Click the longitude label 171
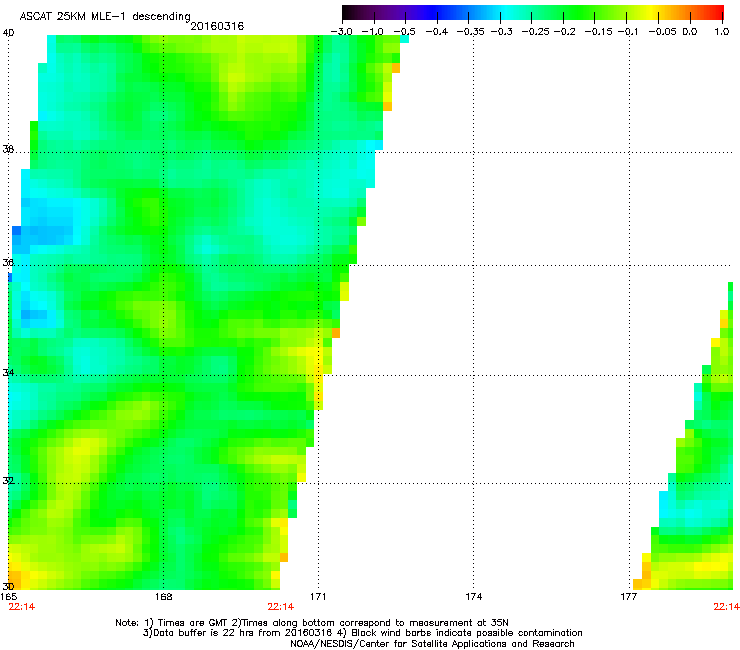 (318, 597)
